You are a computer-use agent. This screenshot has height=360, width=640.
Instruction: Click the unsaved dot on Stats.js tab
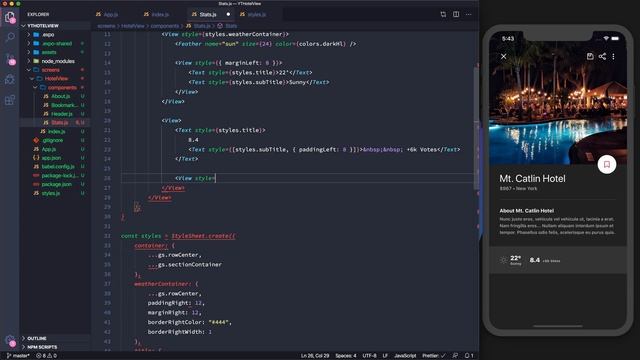tap(228, 14)
